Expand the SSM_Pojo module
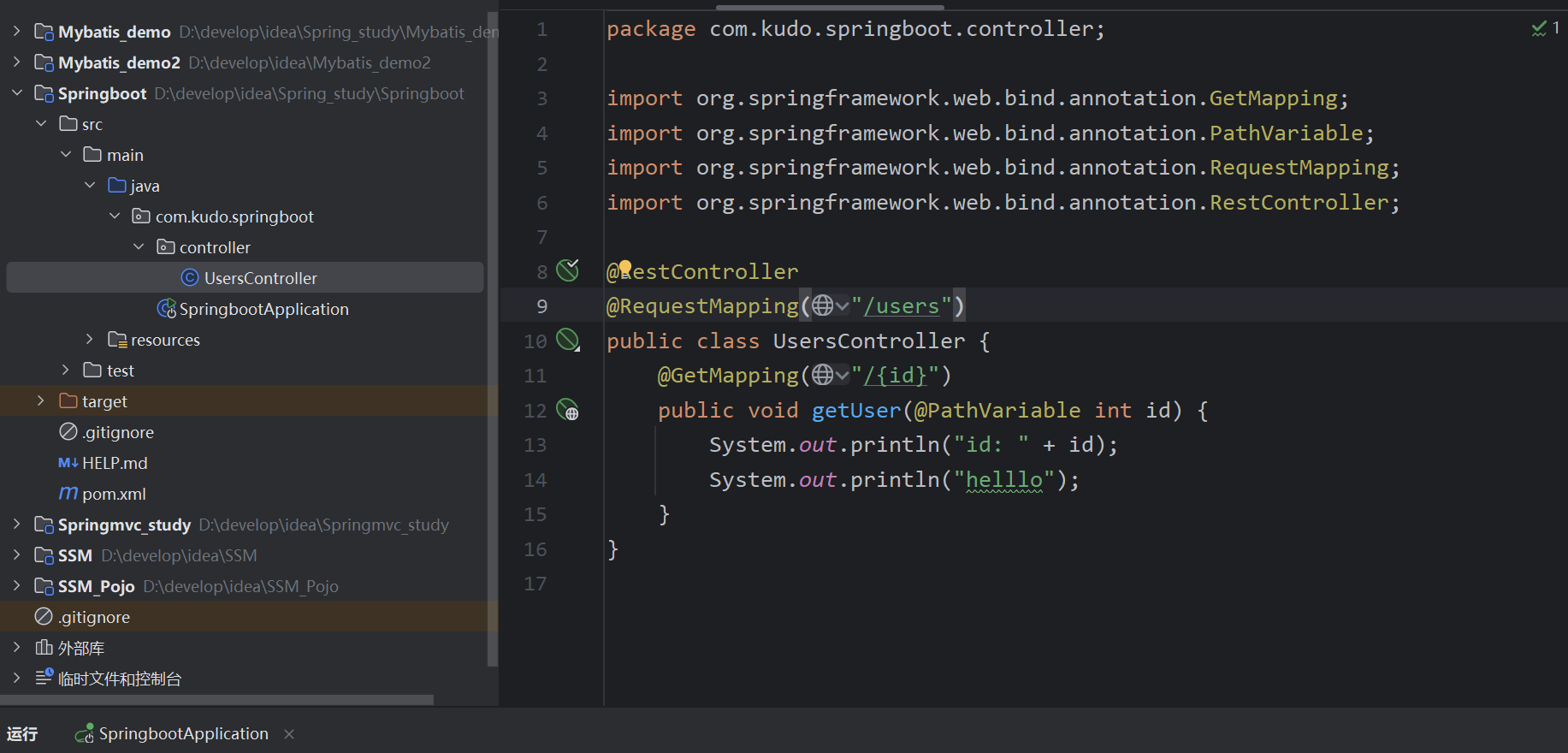 point(16,586)
